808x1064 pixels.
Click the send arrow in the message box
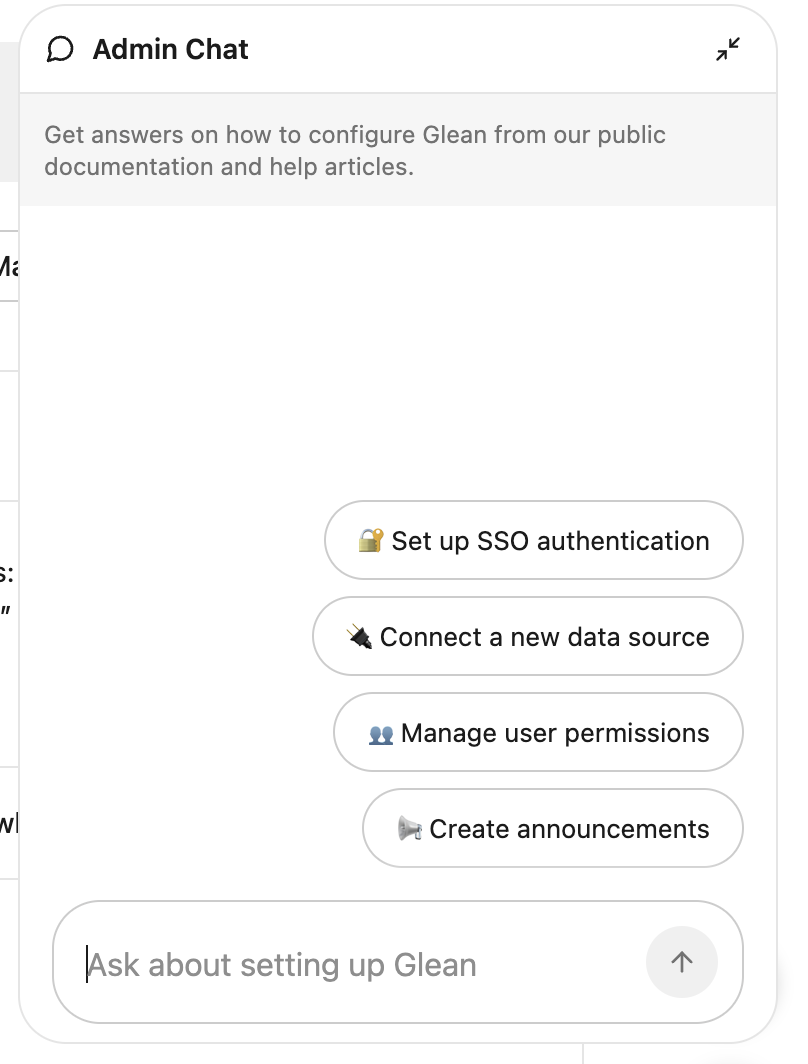pos(682,962)
